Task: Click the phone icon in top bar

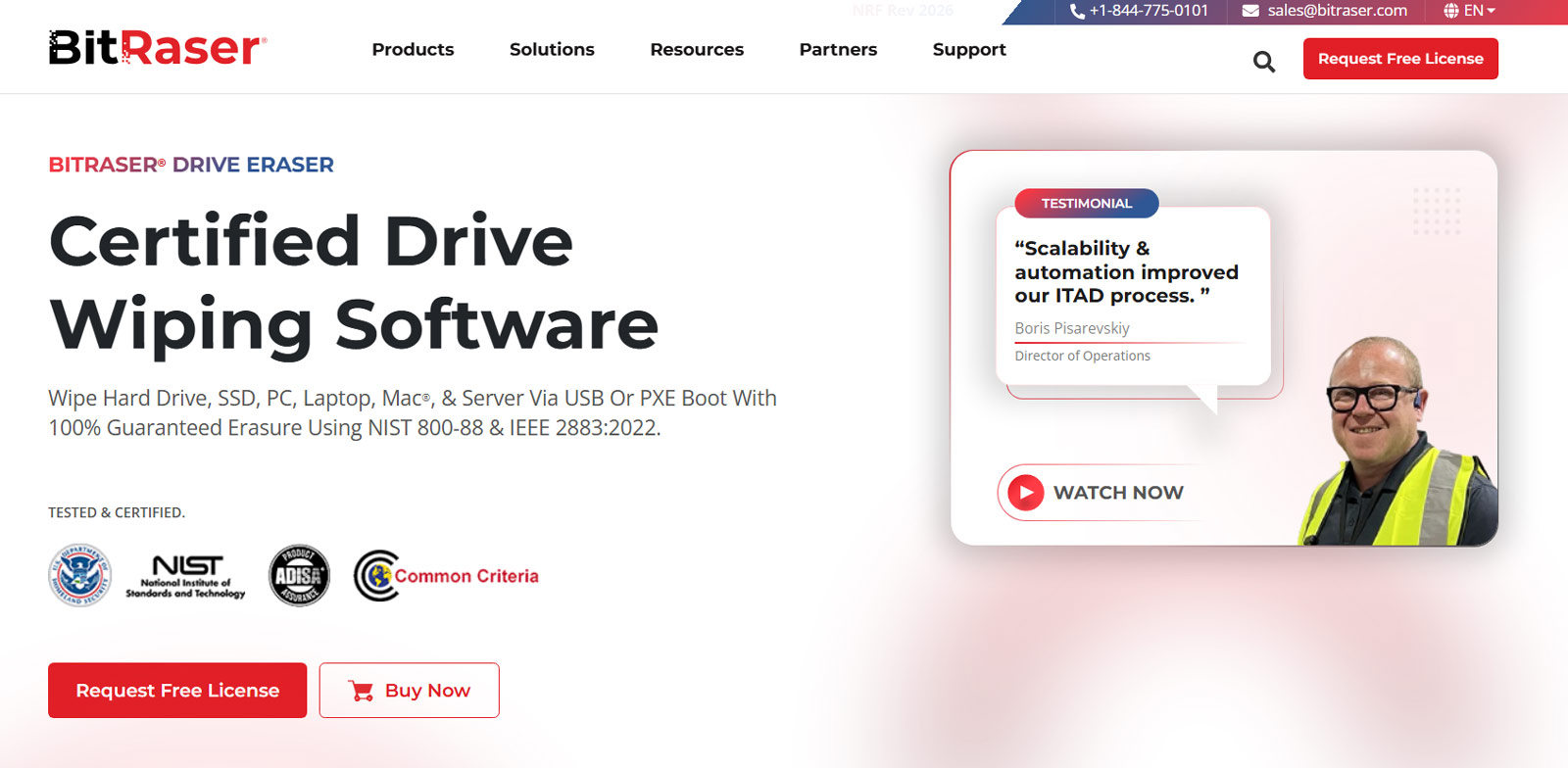Action: tap(1077, 11)
